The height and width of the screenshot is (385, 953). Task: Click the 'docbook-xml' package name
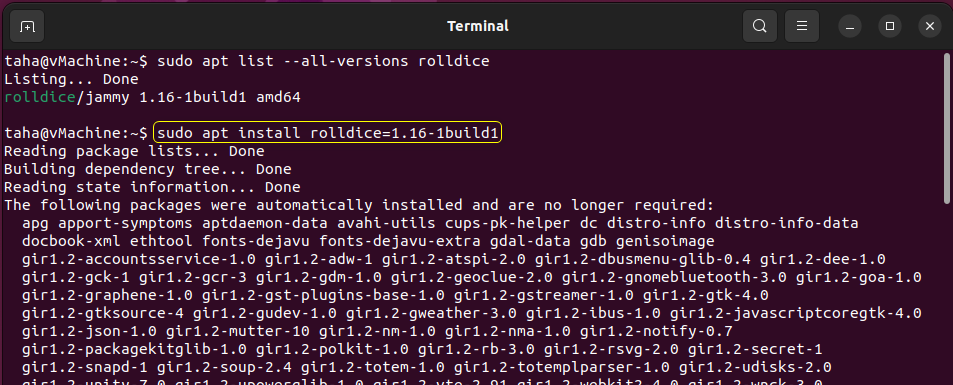pos(71,240)
